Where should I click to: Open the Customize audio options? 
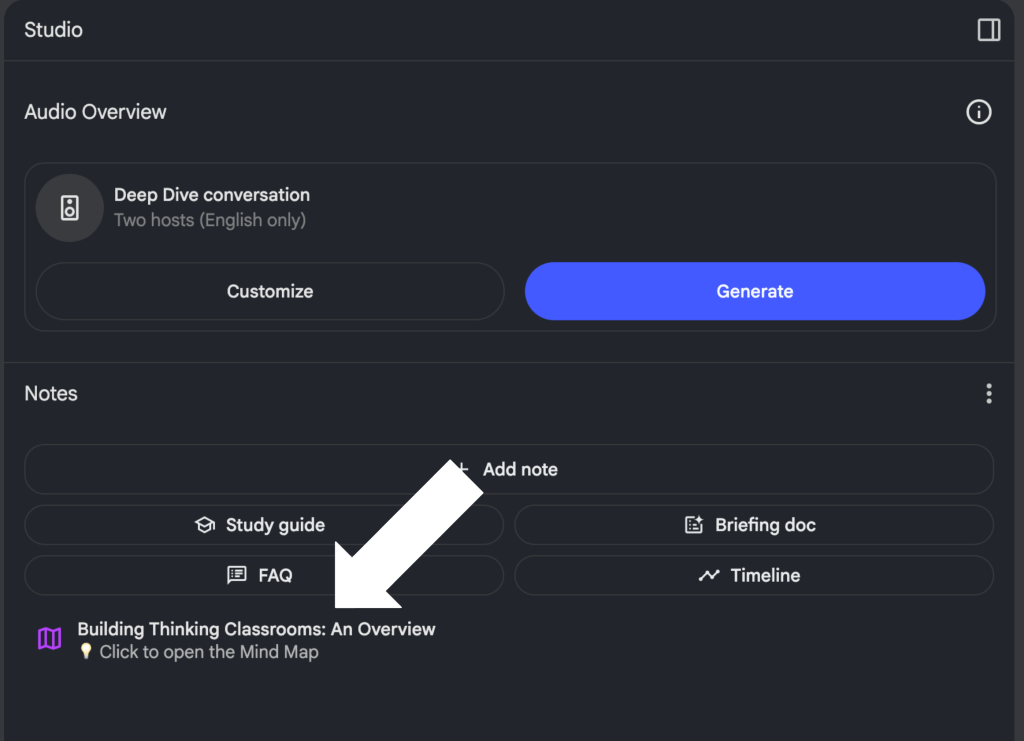[269, 291]
